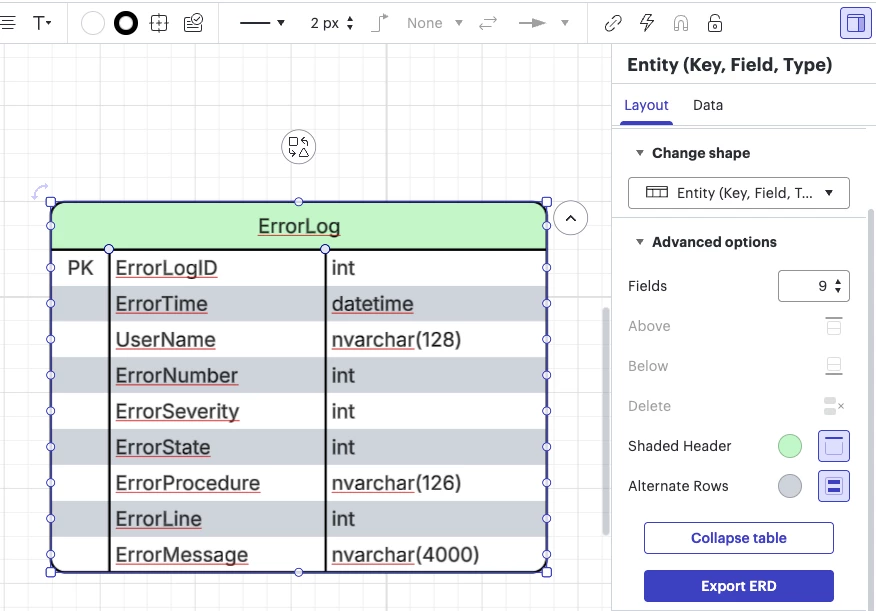Toggle the magnet snap icon
876x611 pixels.
tap(681, 23)
